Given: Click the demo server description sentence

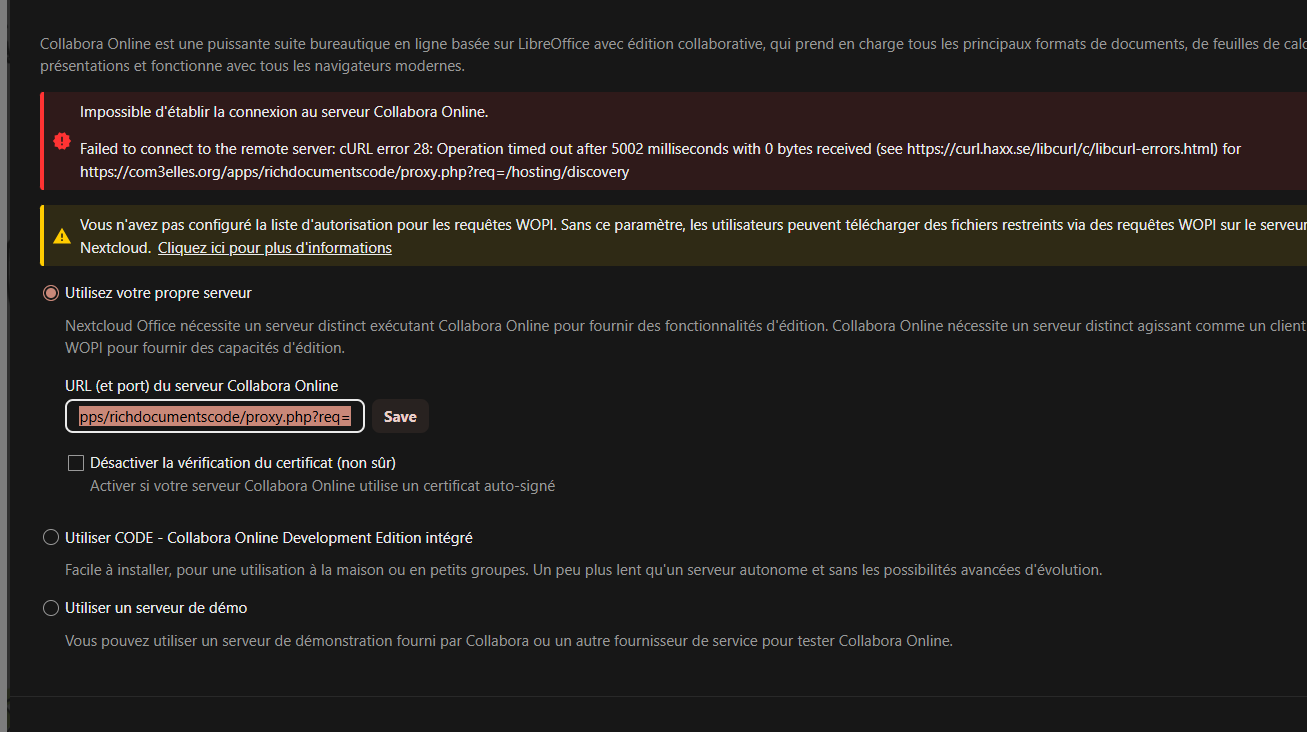Looking at the screenshot, I should point(508,641).
